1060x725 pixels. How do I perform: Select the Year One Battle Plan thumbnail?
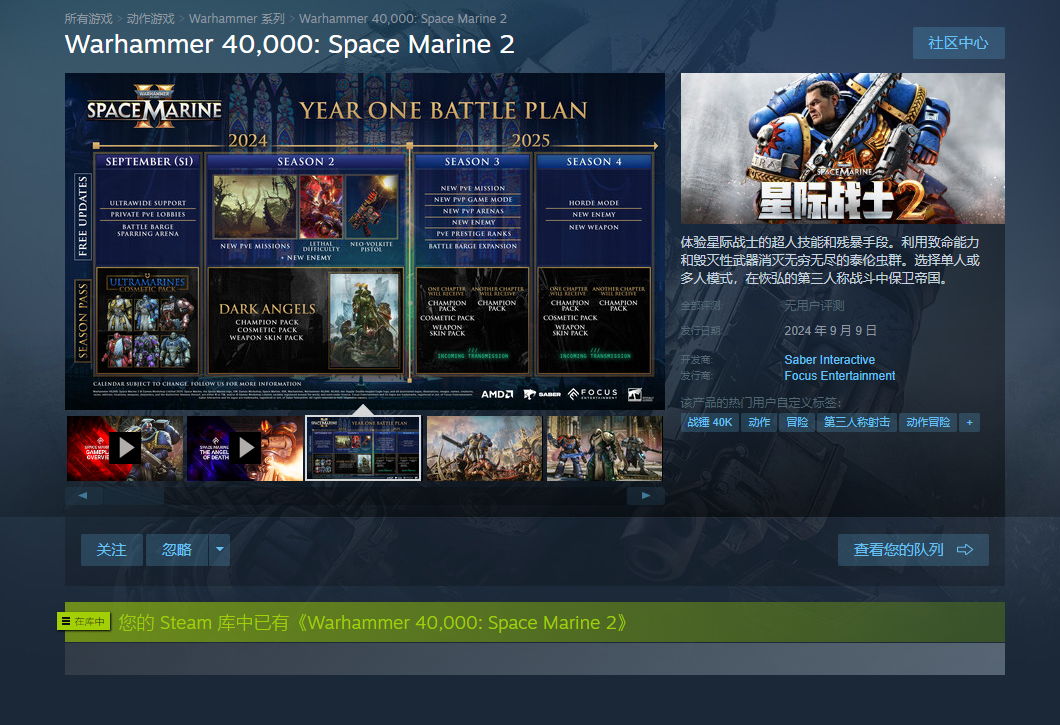pyautogui.click(x=363, y=448)
